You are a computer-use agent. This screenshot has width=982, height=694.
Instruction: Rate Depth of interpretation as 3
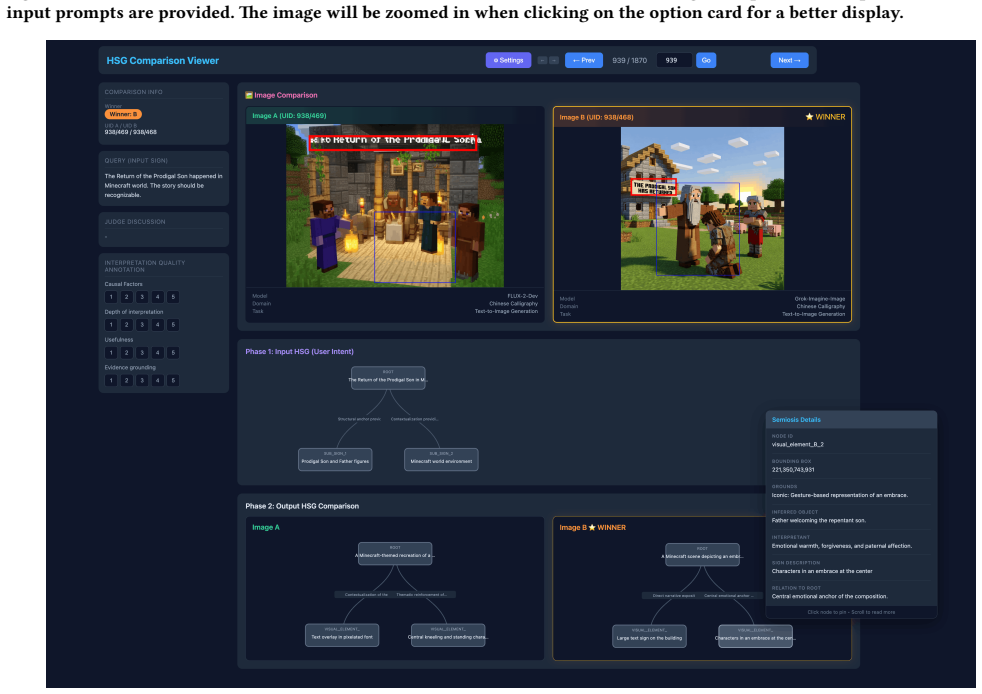pyautogui.click(x=142, y=324)
